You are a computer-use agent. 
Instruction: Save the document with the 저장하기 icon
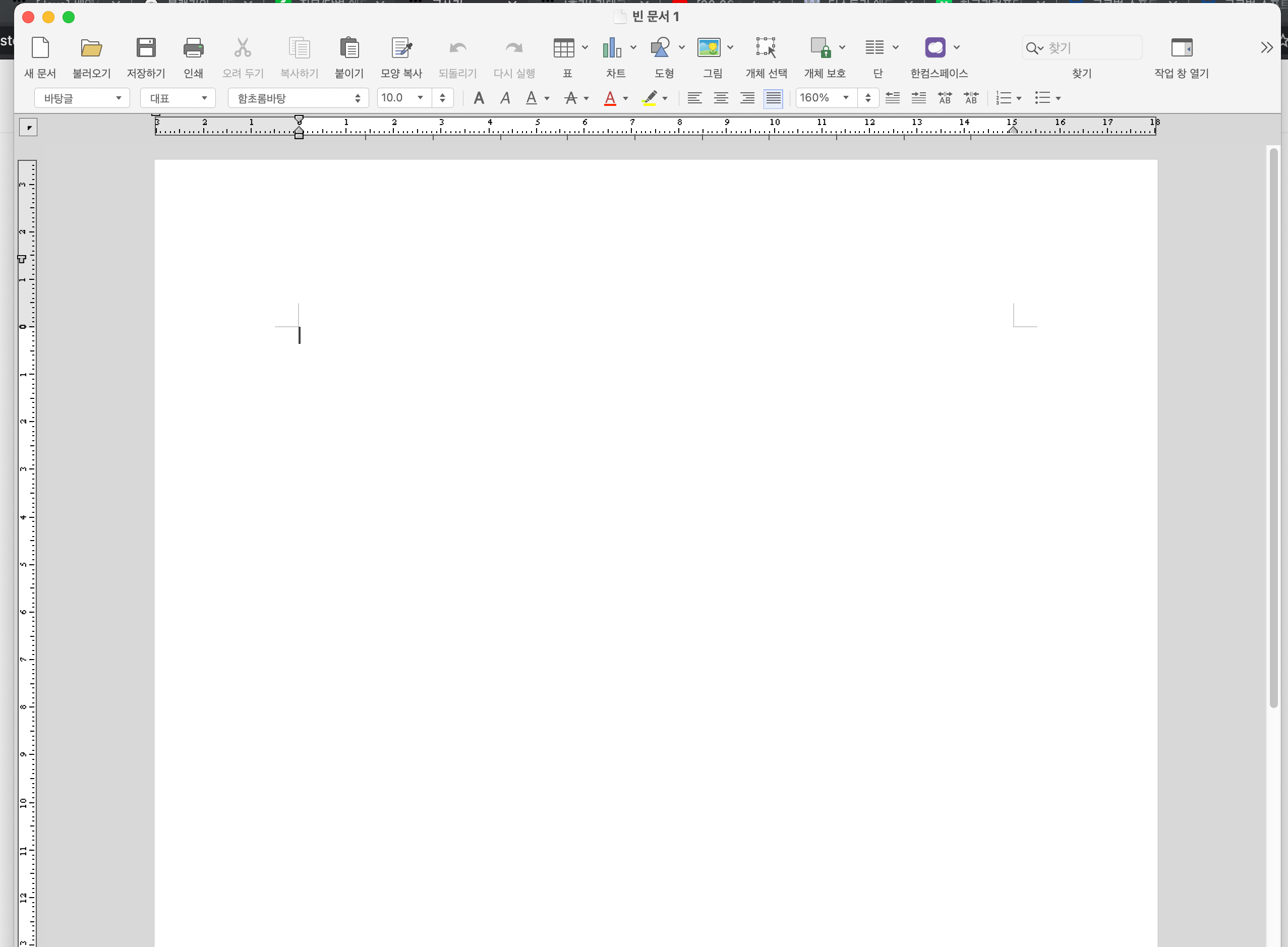146,47
